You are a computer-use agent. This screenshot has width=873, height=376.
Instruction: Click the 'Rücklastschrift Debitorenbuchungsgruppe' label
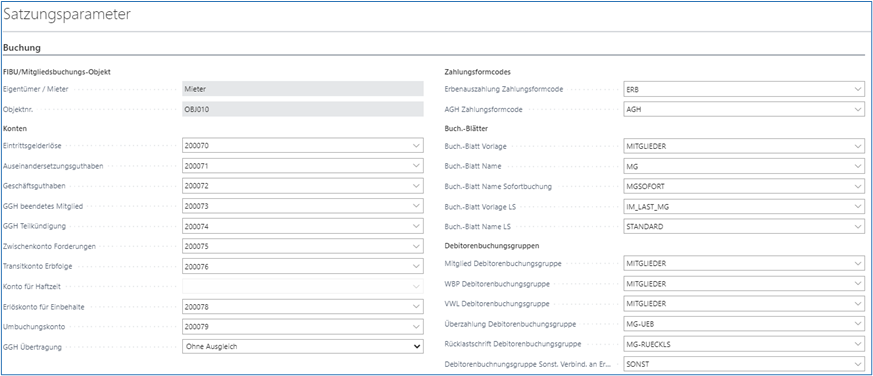pos(513,344)
